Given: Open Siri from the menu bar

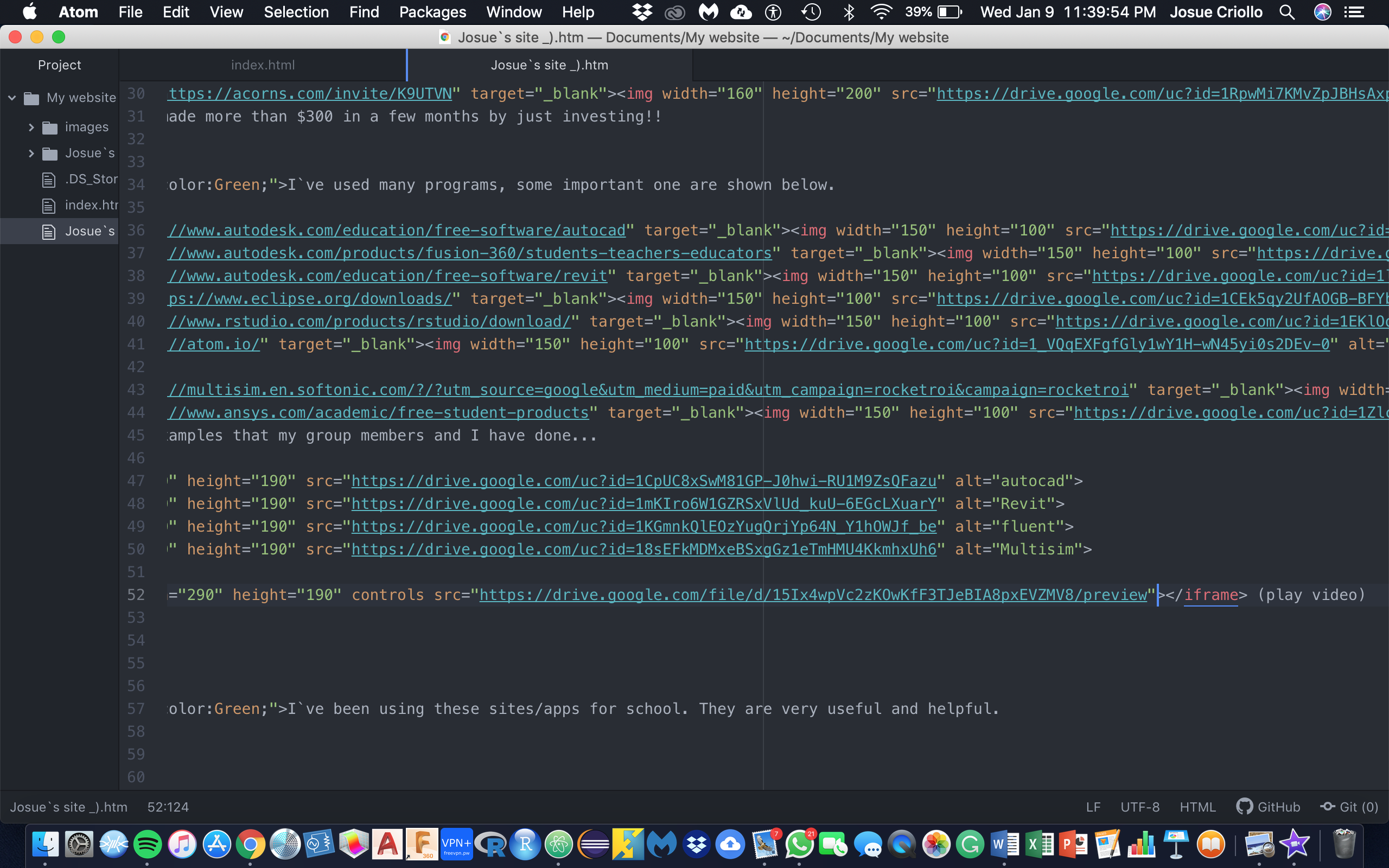Looking at the screenshot, I should (x=1322, y=12).
